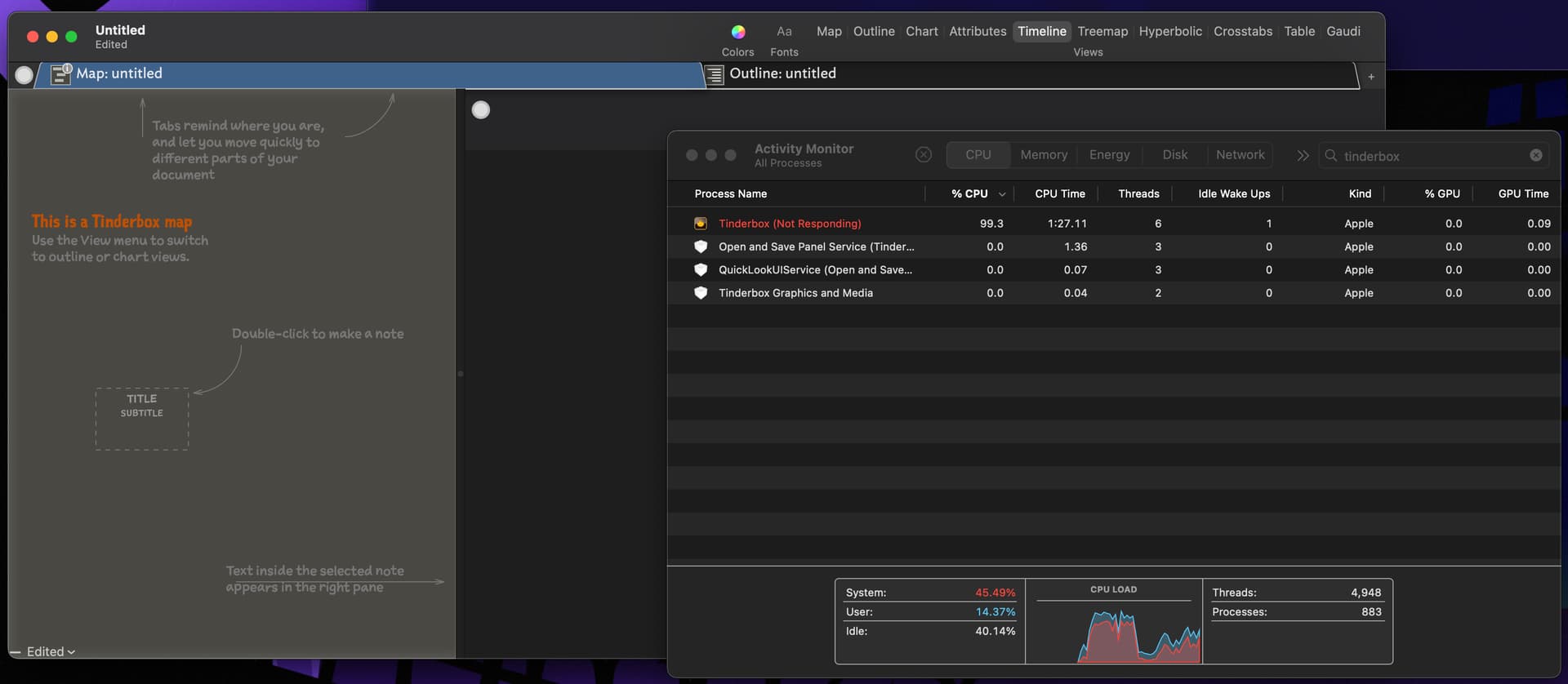The image size is (1568, 684).
Task: Open the Fonts panel icon
Action: tap(784, 32)
